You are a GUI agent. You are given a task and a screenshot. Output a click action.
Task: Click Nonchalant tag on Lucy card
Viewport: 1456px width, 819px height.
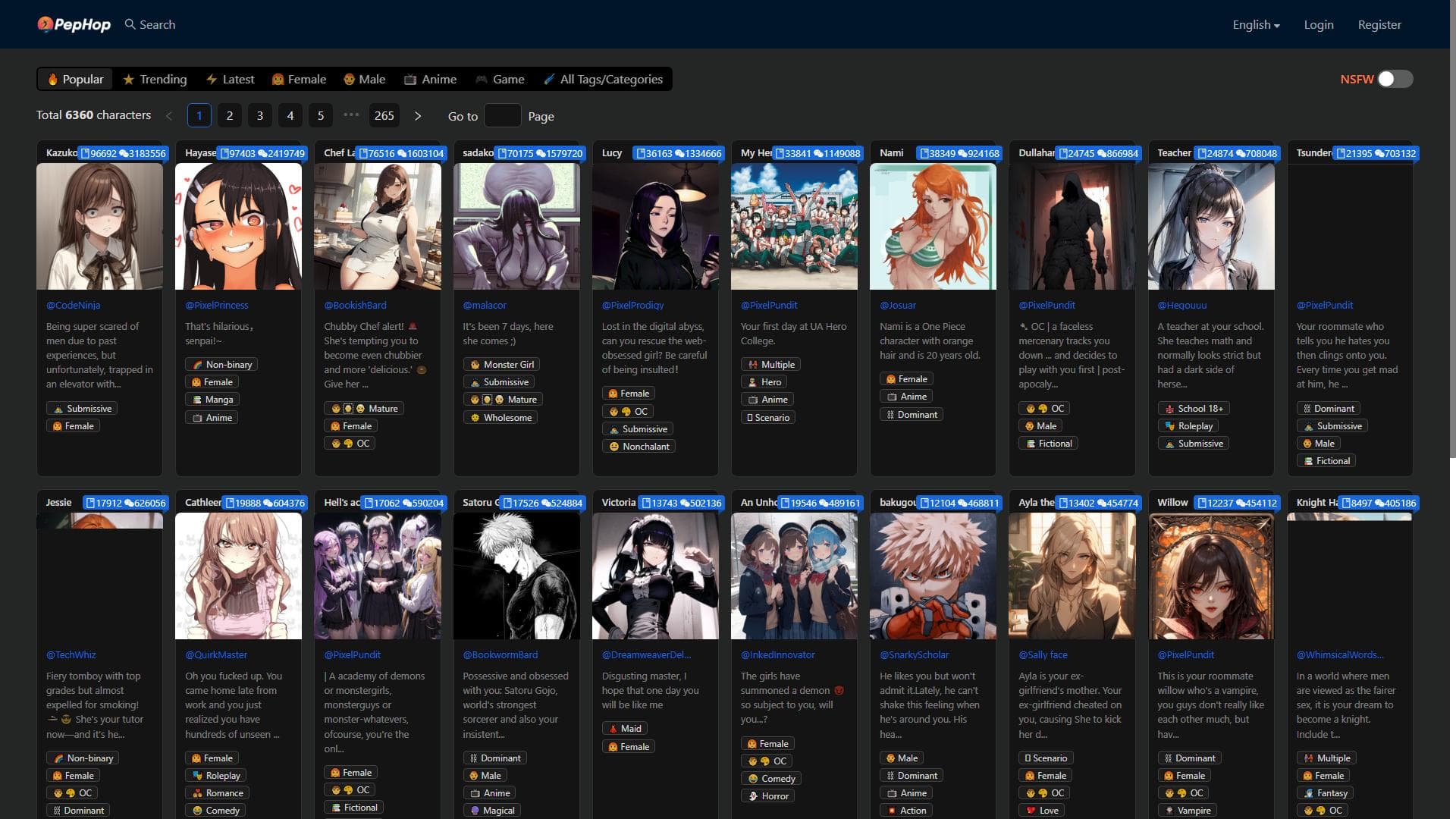[639, 447]
